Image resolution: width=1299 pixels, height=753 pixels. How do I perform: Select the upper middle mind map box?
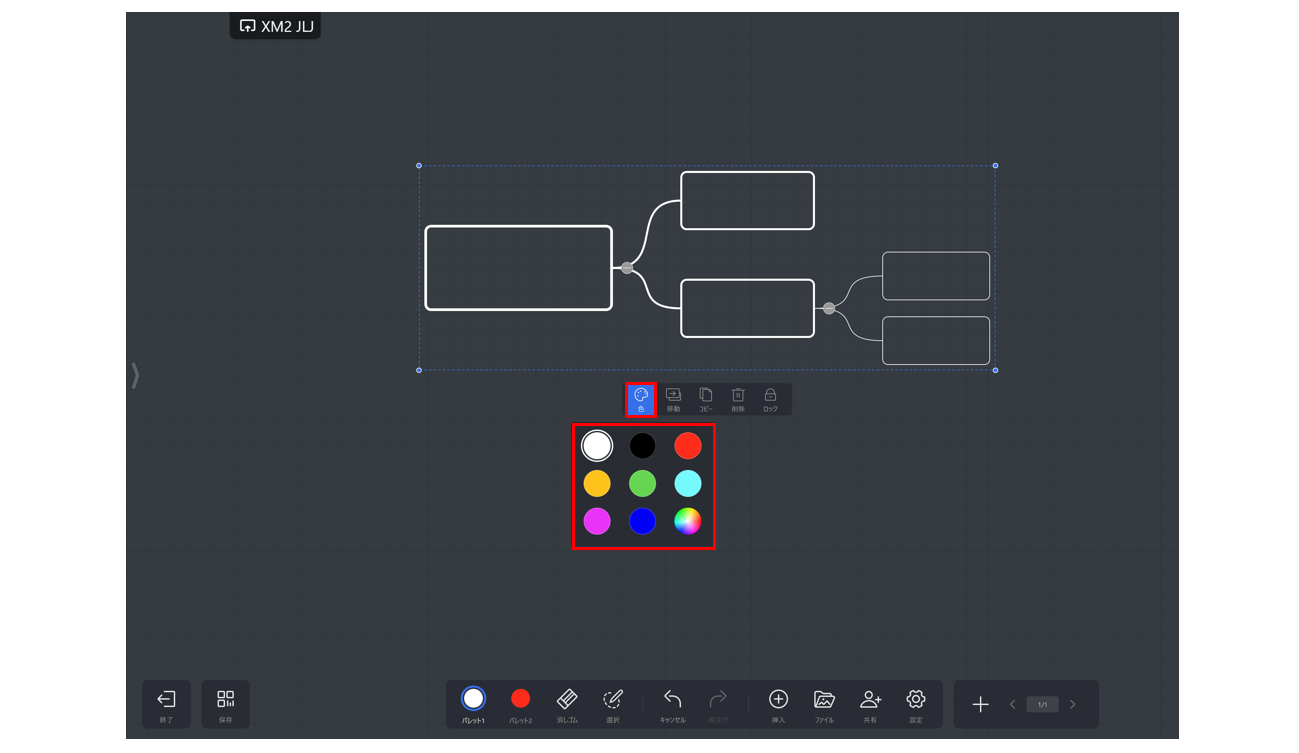(747, 201)
